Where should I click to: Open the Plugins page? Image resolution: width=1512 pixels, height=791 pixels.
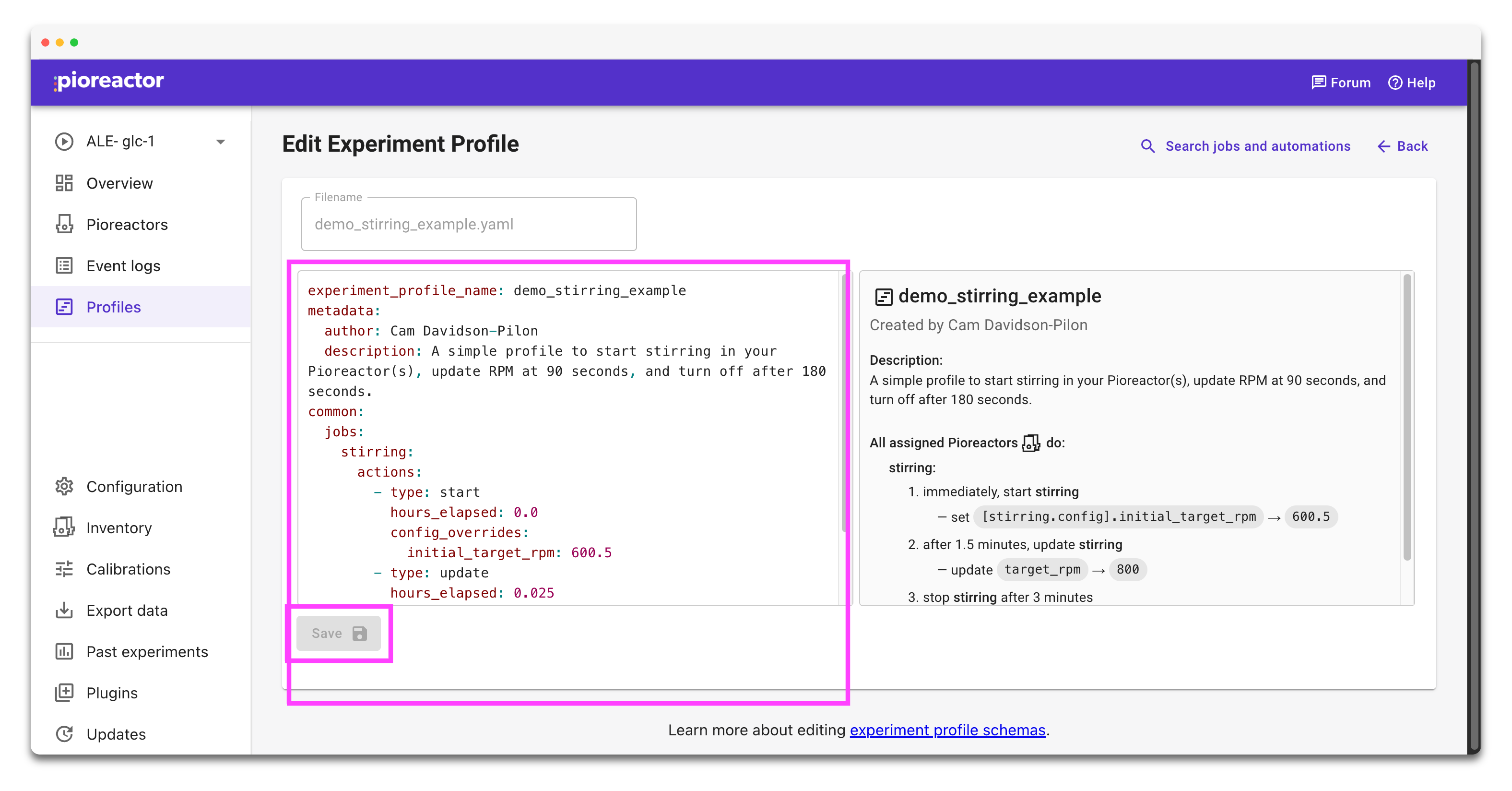tap(113, 692)
